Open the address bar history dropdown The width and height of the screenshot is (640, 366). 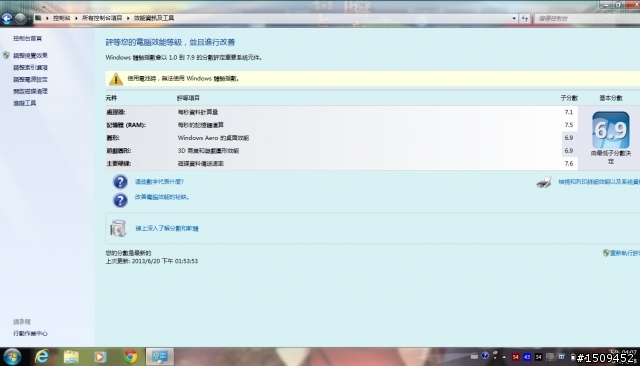click(514, 18)
